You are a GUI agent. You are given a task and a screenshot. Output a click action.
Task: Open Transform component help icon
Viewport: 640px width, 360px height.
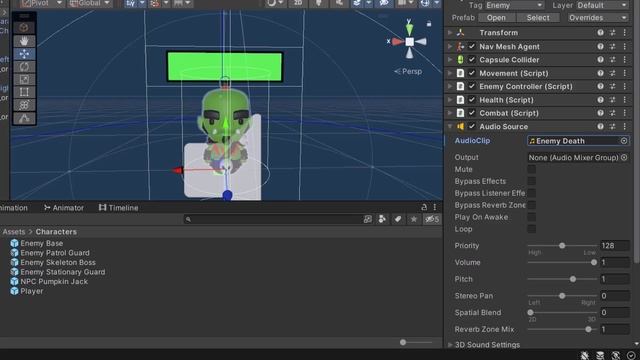600,33
